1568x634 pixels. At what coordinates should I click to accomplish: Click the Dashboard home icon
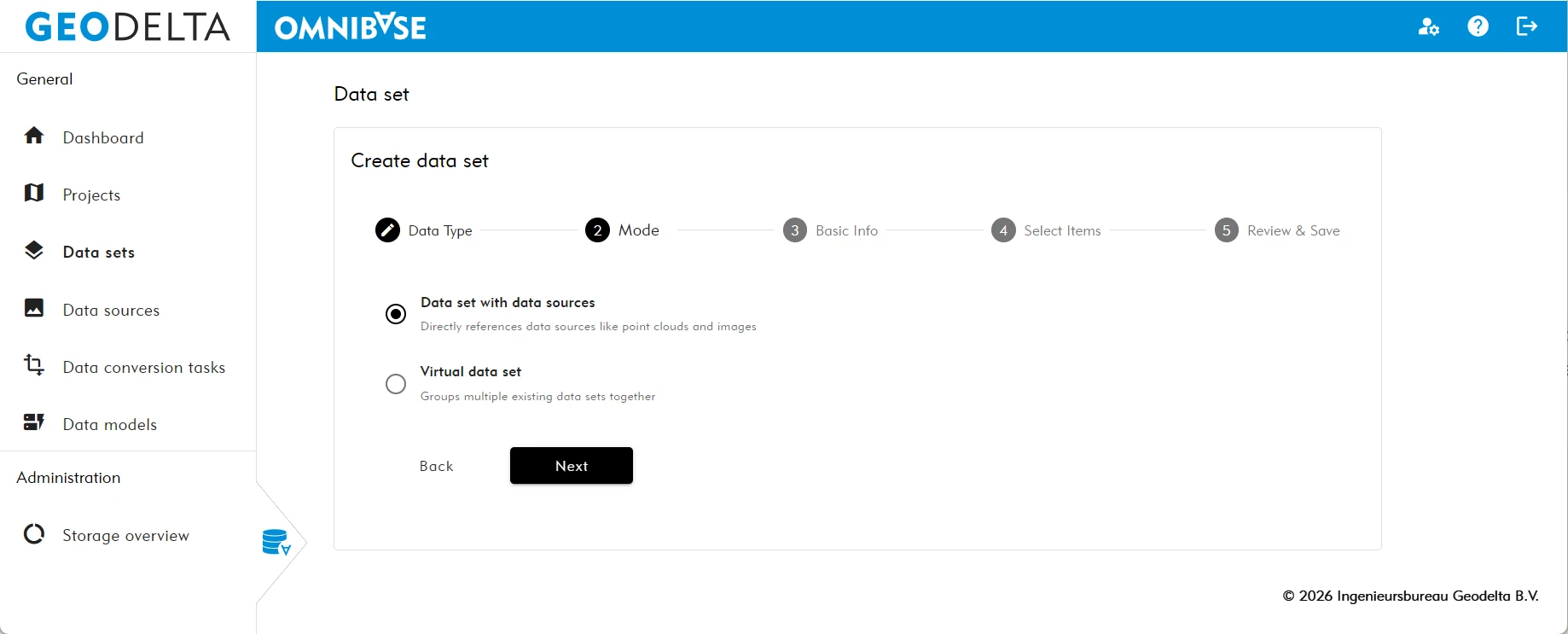34,137
